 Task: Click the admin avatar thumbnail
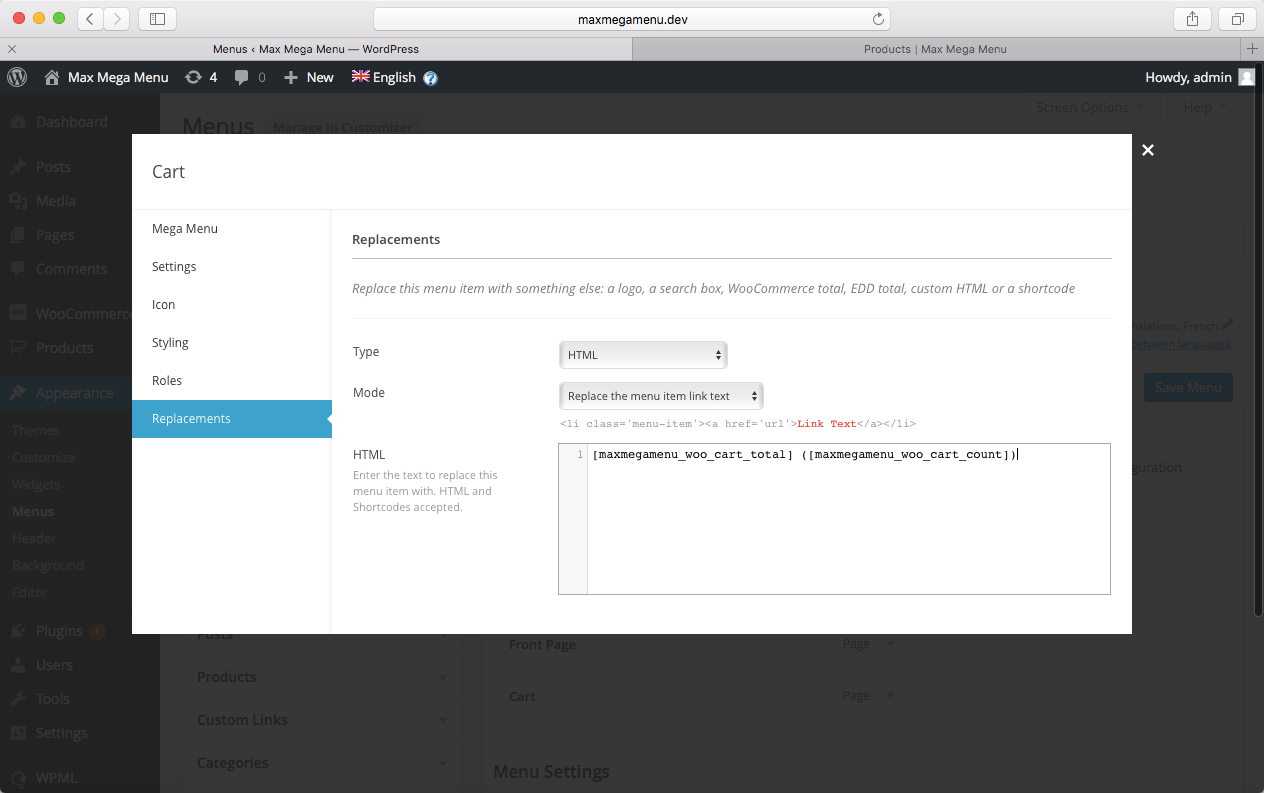coord(1246,77)
